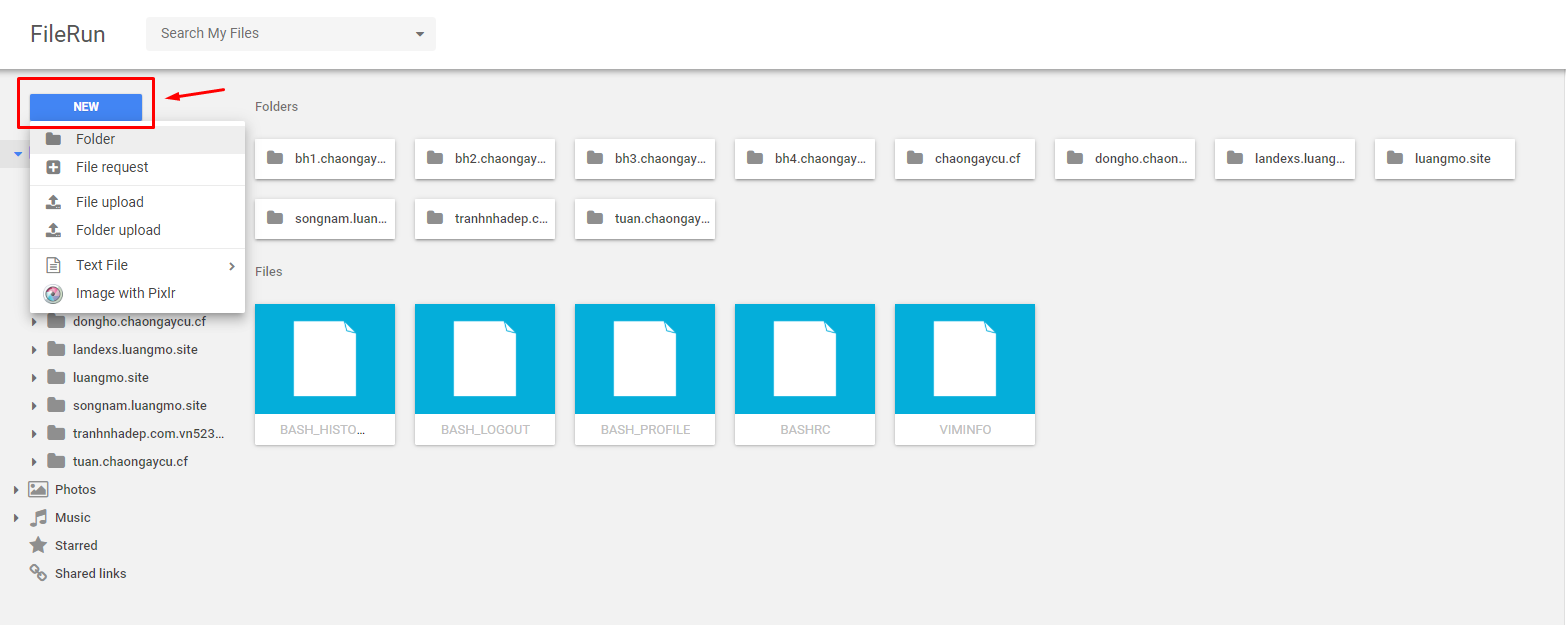Click the Pixlr logo icon in the menu
The image size is (1566, 625).
[x=54, y=294]
